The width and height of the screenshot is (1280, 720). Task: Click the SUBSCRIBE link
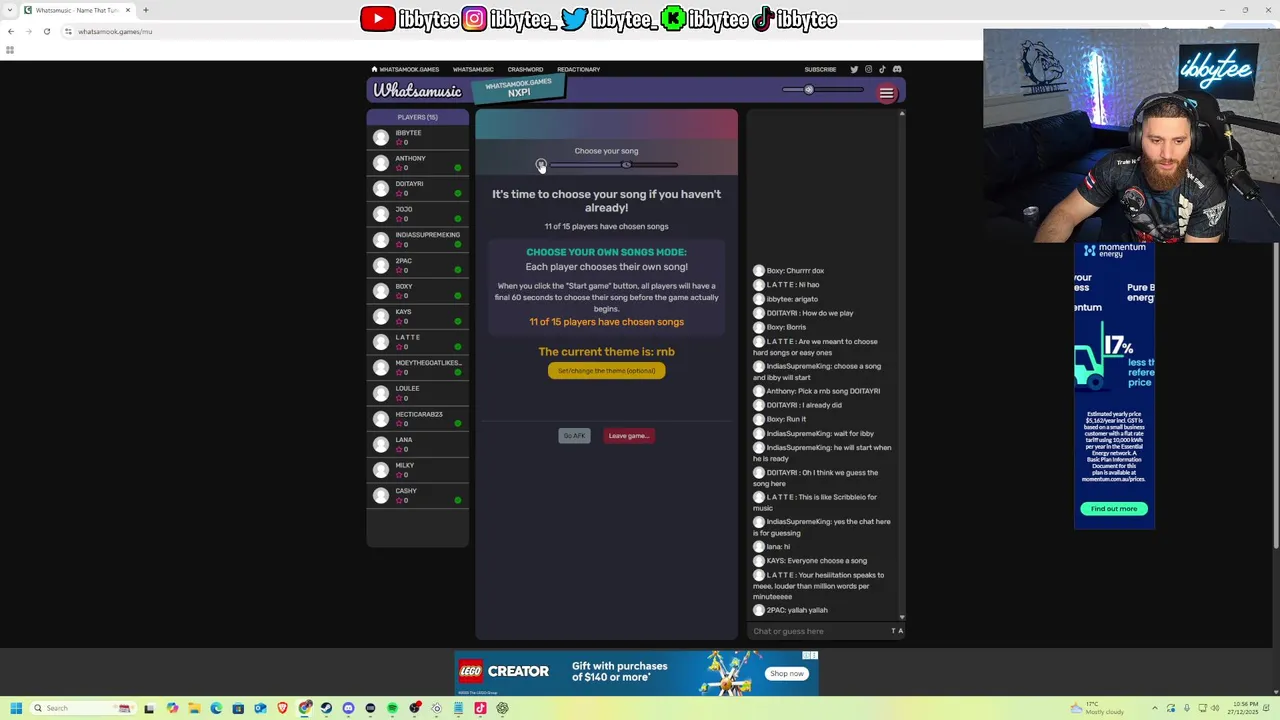820,69
